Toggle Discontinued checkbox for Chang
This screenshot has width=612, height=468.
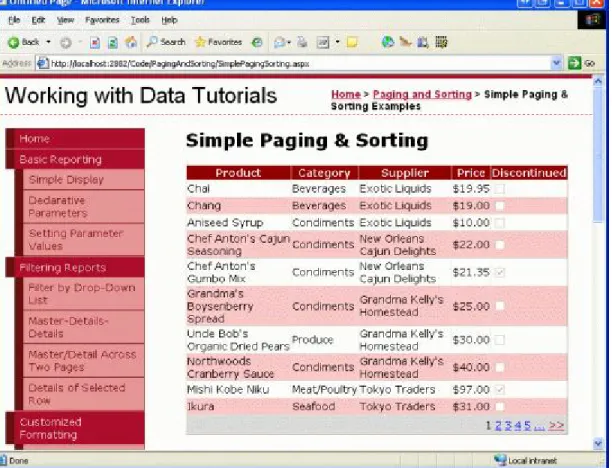click(499, 206)
